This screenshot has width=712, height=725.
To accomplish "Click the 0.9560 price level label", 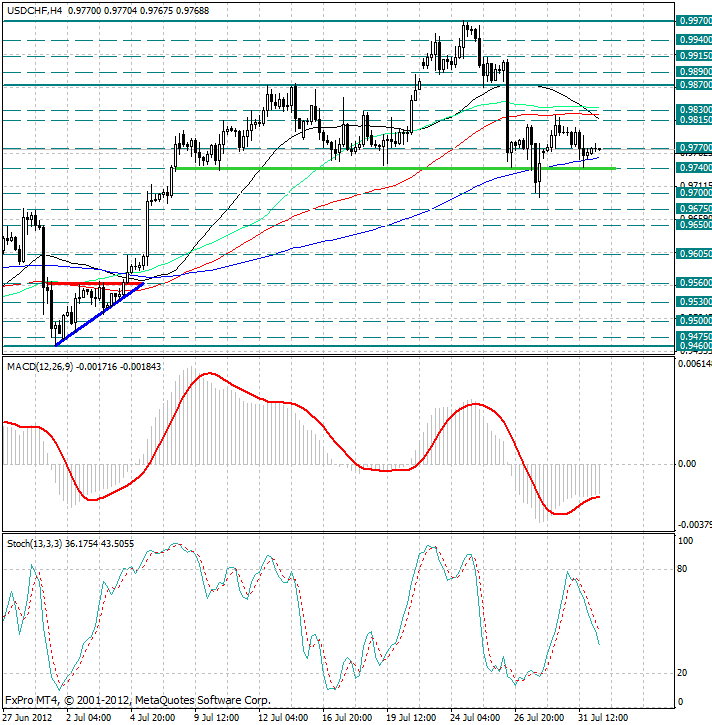I will click(x=694, y=283).
